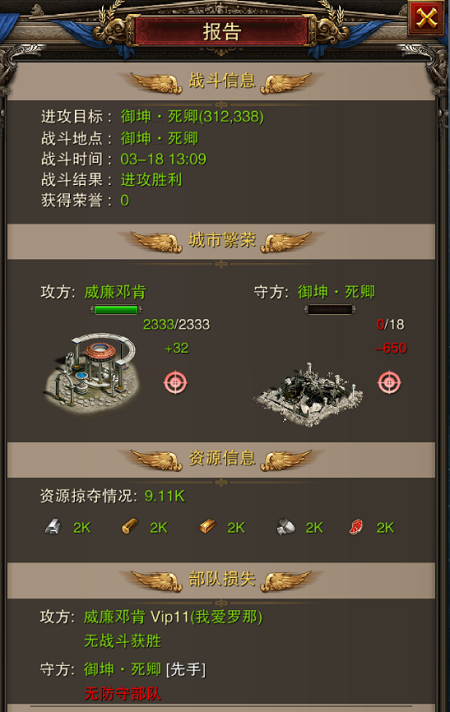The image size is (450, 712).
Task: Click the defender's empty prosperity bar
Action: click(x=330, y=310)
